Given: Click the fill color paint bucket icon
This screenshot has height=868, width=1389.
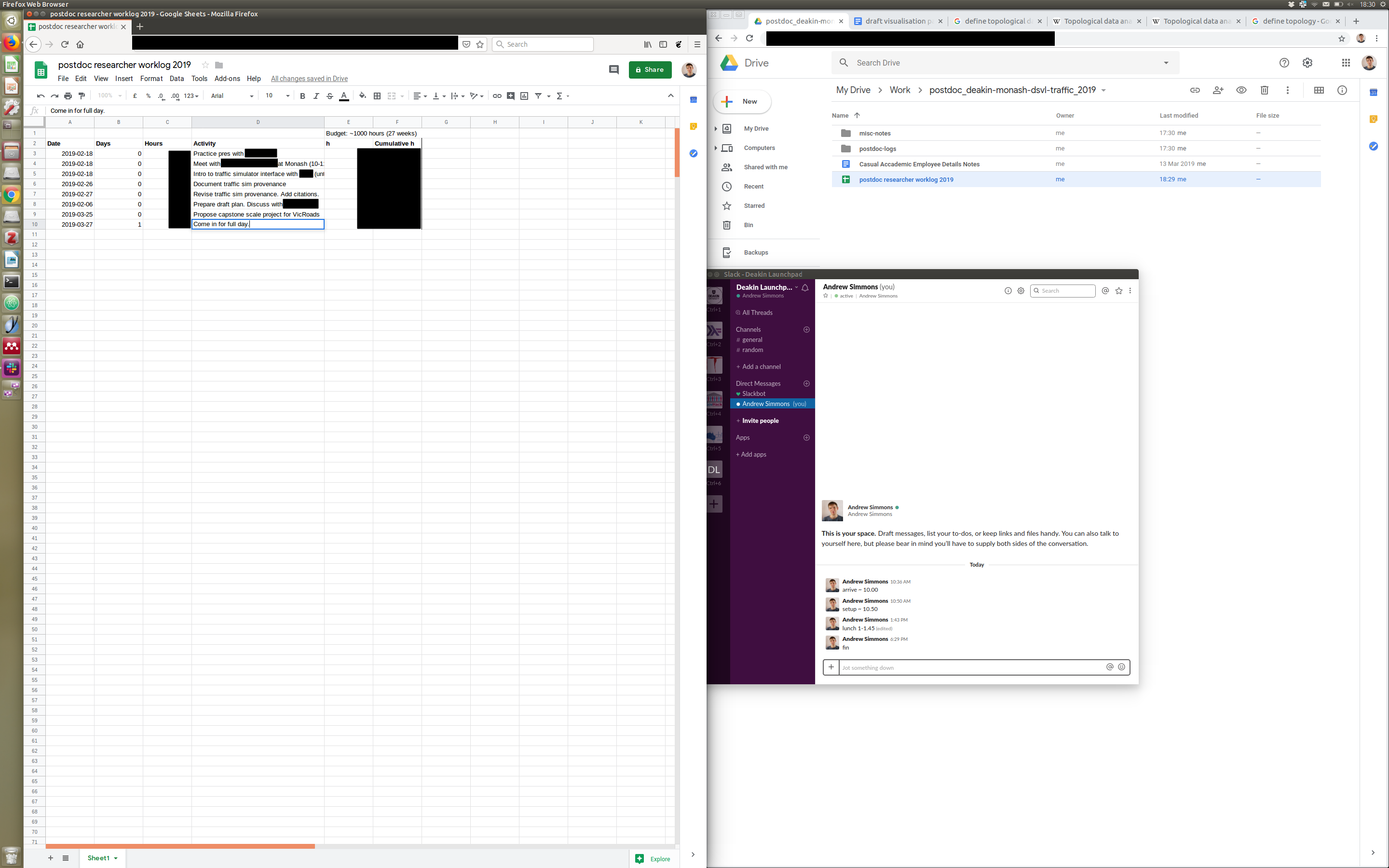Looking at the screenshot, I should click(362, 96).
